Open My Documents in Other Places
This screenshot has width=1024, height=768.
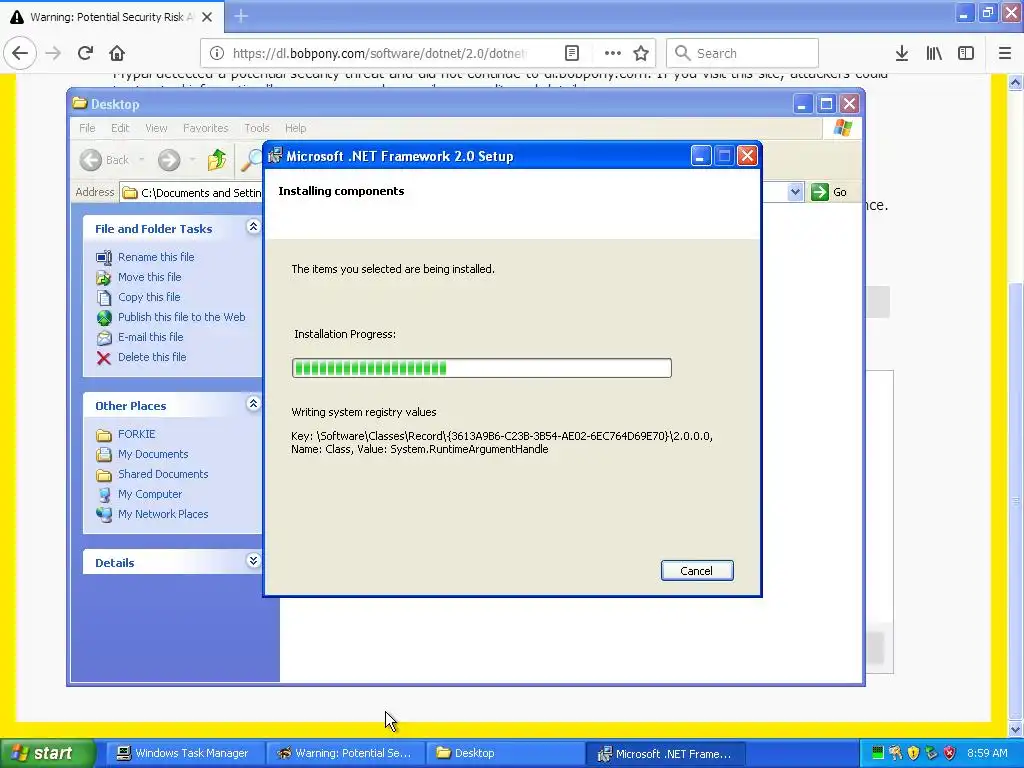(x=153, y=454)
